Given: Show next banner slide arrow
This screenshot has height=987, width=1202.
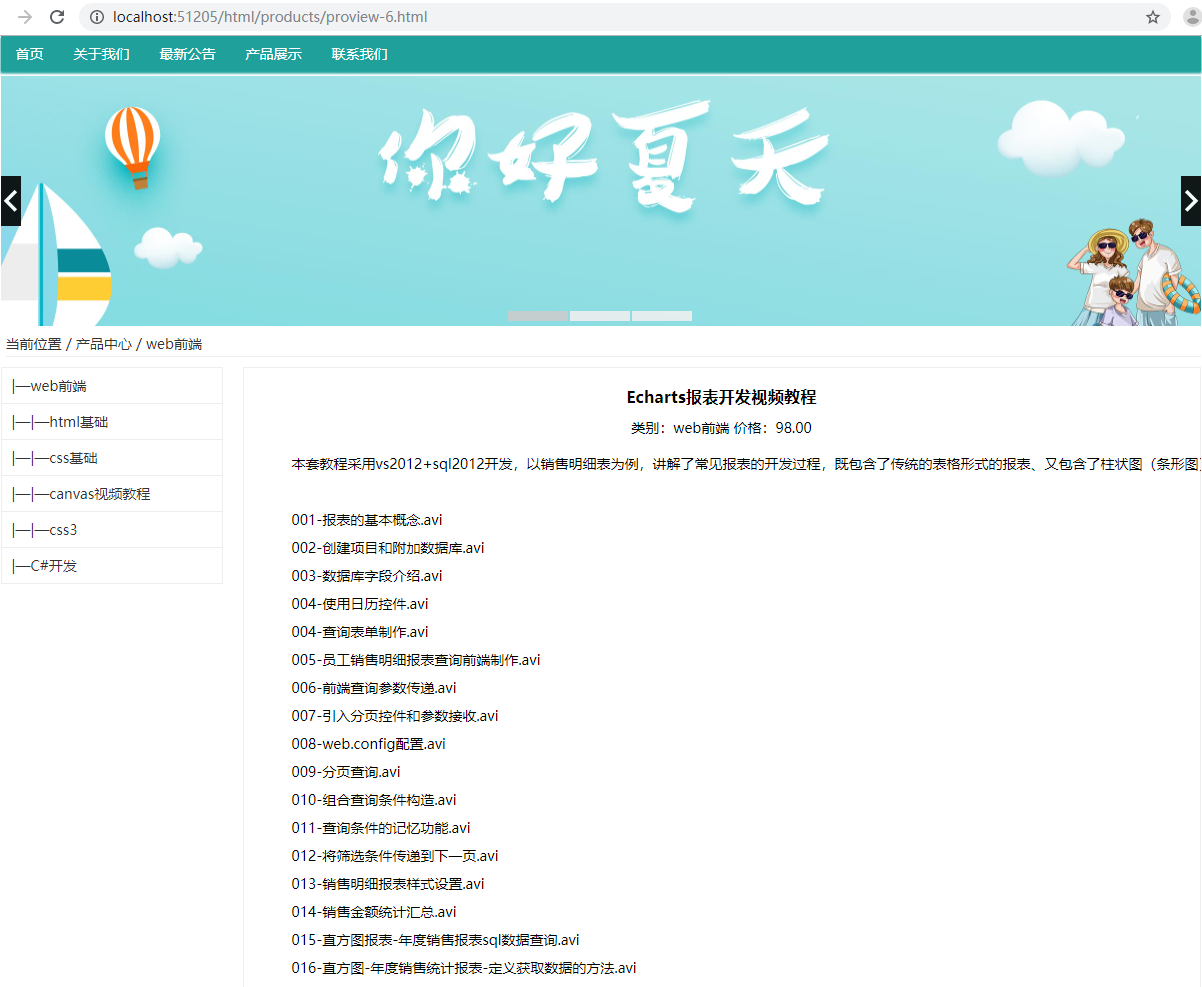Looking at the screenshot, I should coord(1191,201).
